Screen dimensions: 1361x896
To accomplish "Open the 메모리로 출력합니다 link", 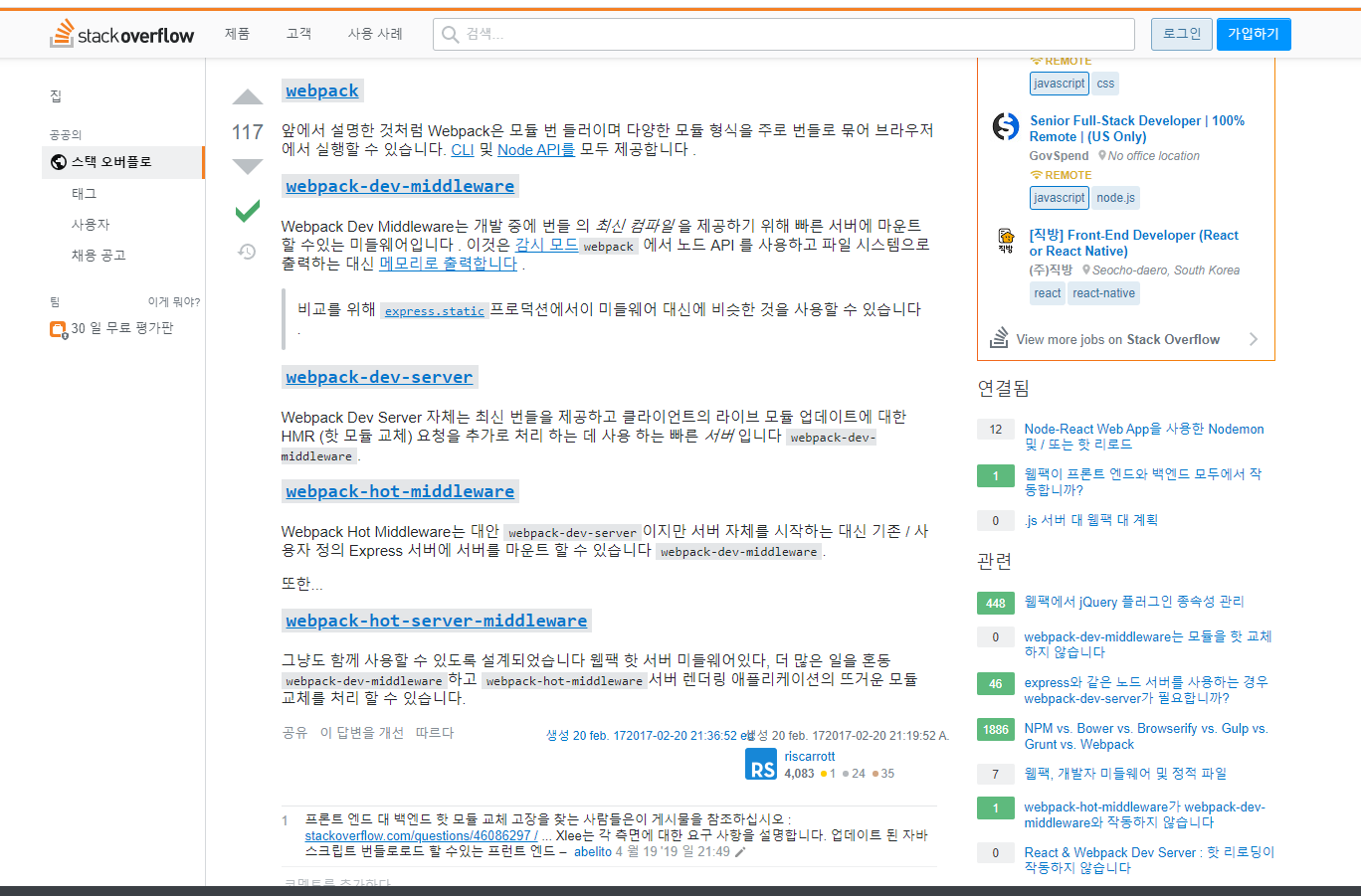I will [x=449, y=264].
